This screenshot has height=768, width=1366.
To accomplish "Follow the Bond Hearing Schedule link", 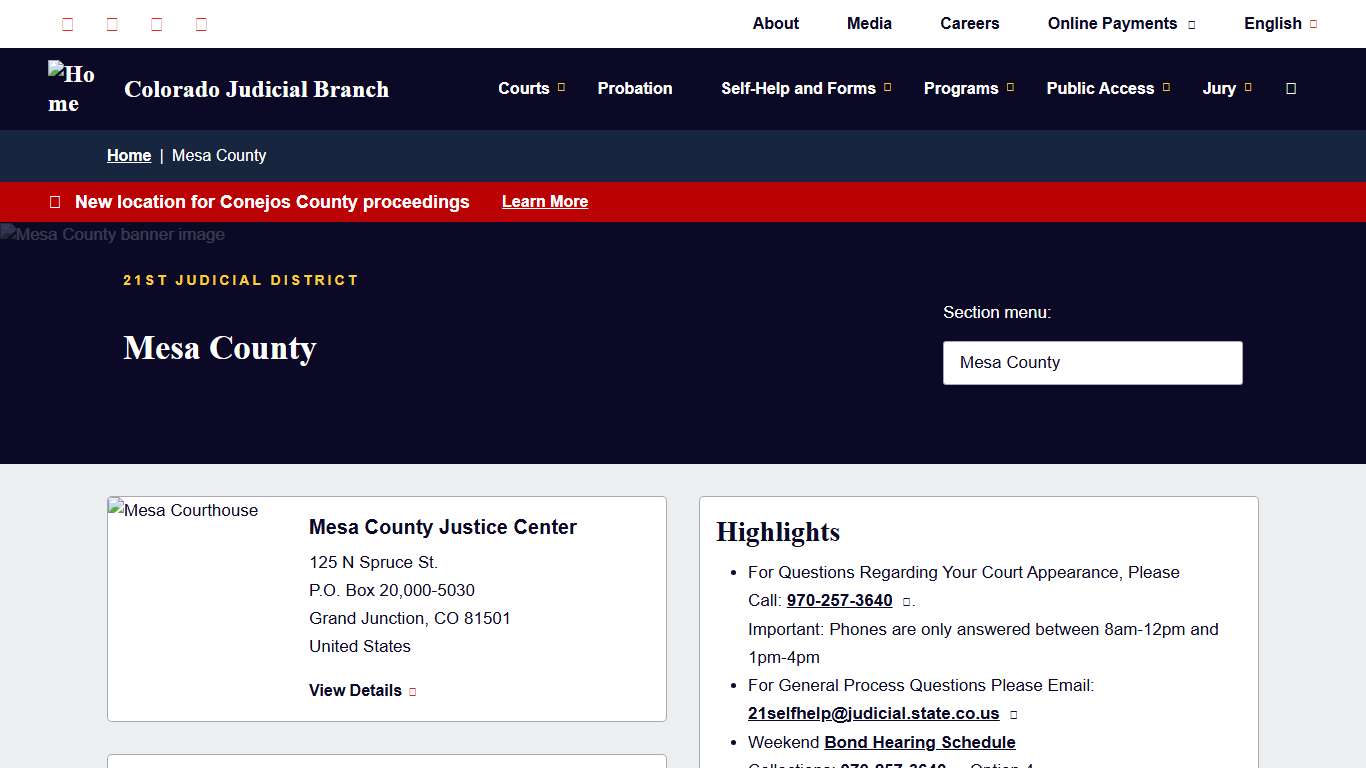I will click(x=919, y=742).
